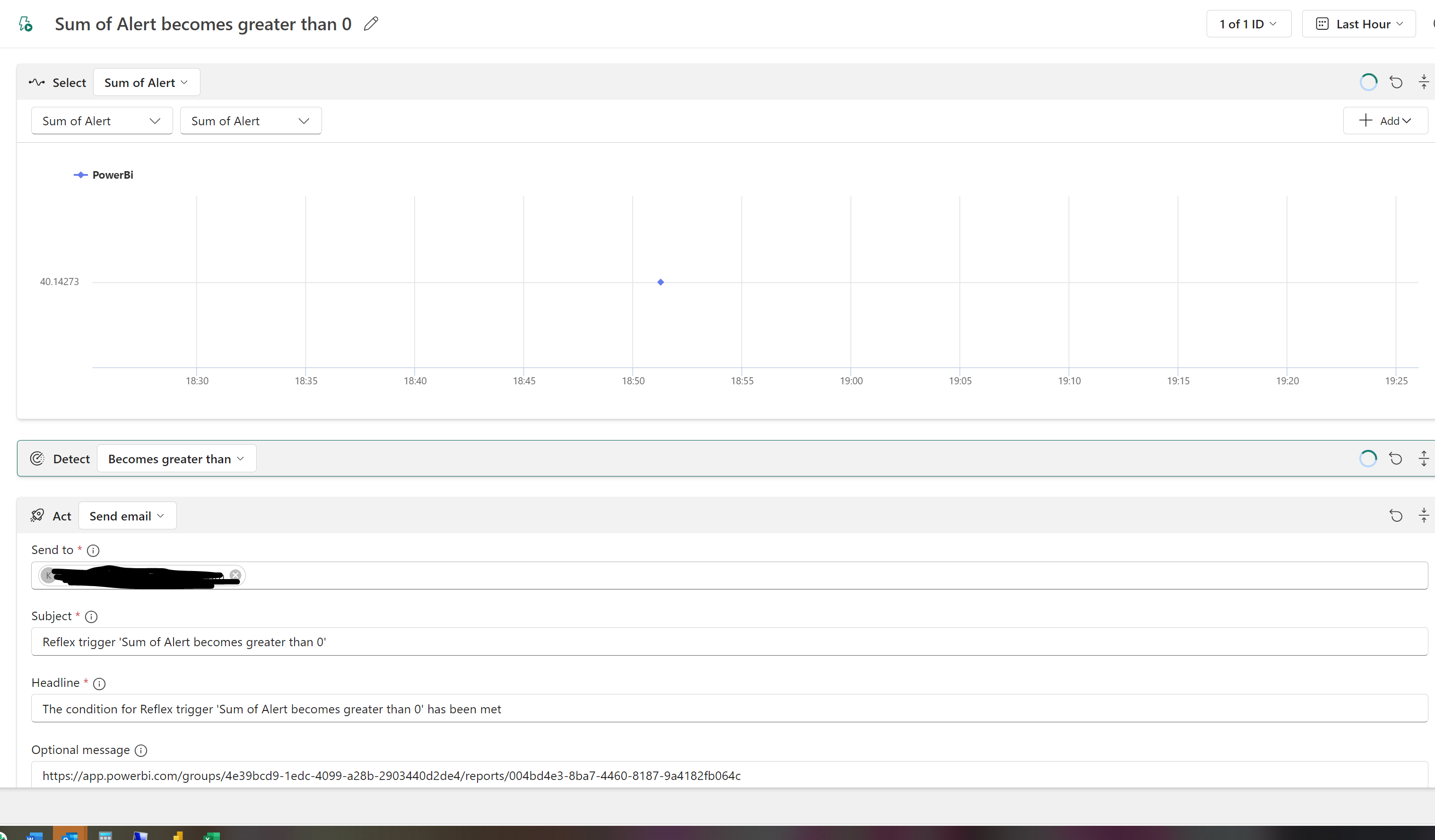Viewport: 1435px width, 840px height.
Task: Click the Select waveform icon
Action: tap(36, 83)
